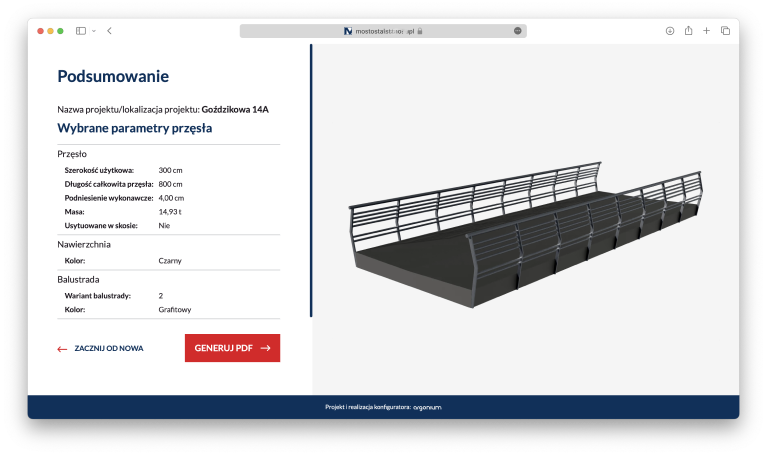Click the yellow minimize window button

[x=50, y=31]
